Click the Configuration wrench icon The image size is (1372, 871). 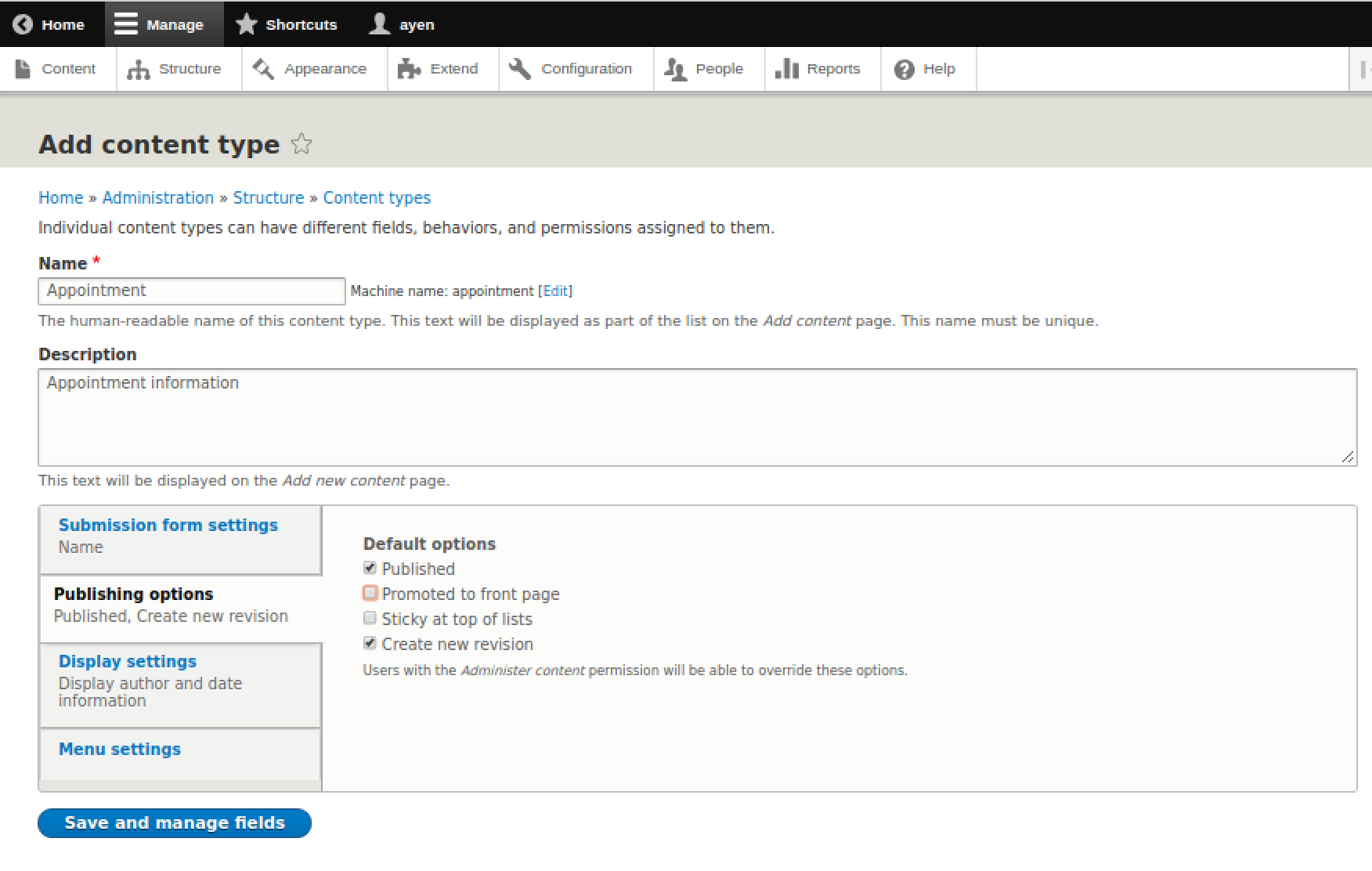(520, 69)
